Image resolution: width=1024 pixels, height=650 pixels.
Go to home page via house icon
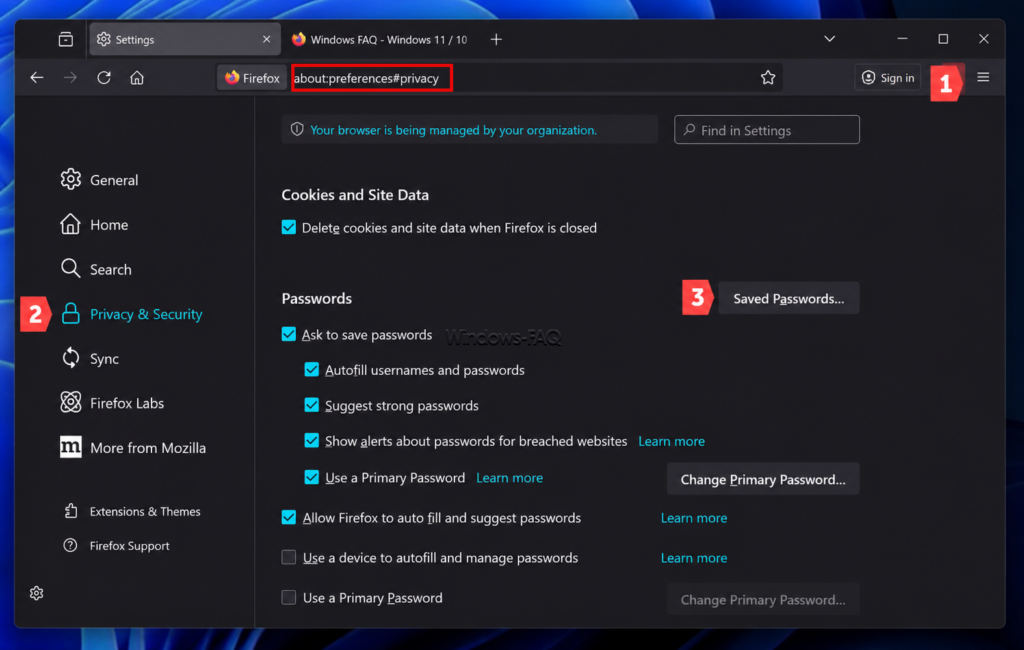(x=136, y=78)
